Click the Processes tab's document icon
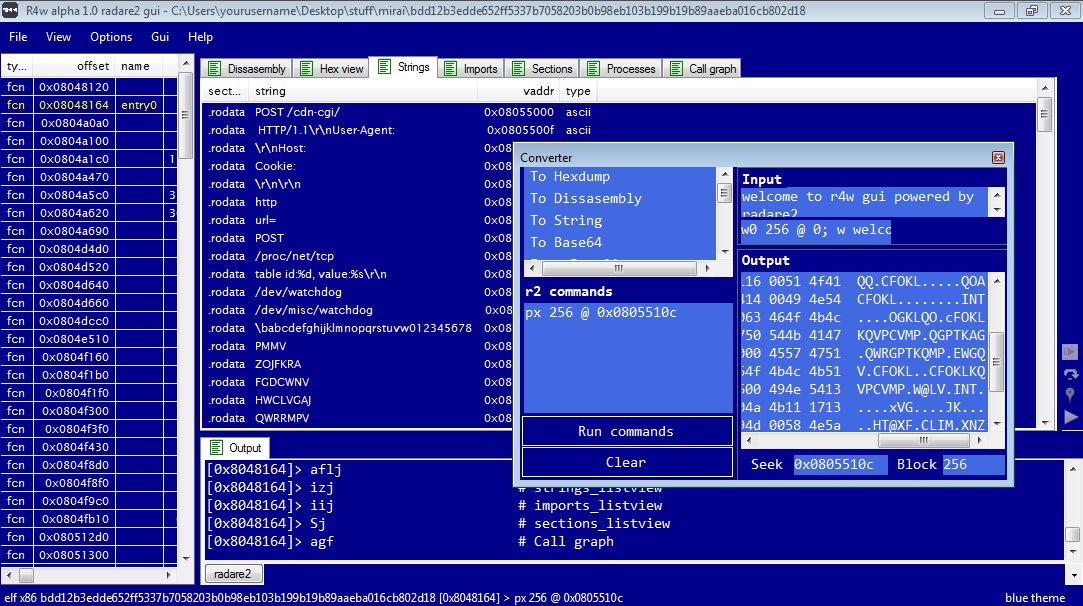Viewport: 1083px width, 606px height. tap(593, 68)
